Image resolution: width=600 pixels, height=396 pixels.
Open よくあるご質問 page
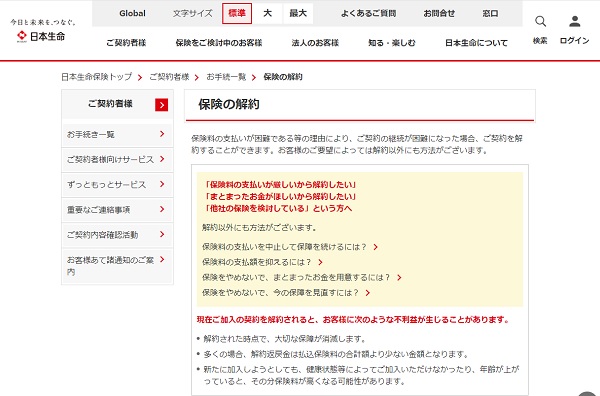point(368,13)
